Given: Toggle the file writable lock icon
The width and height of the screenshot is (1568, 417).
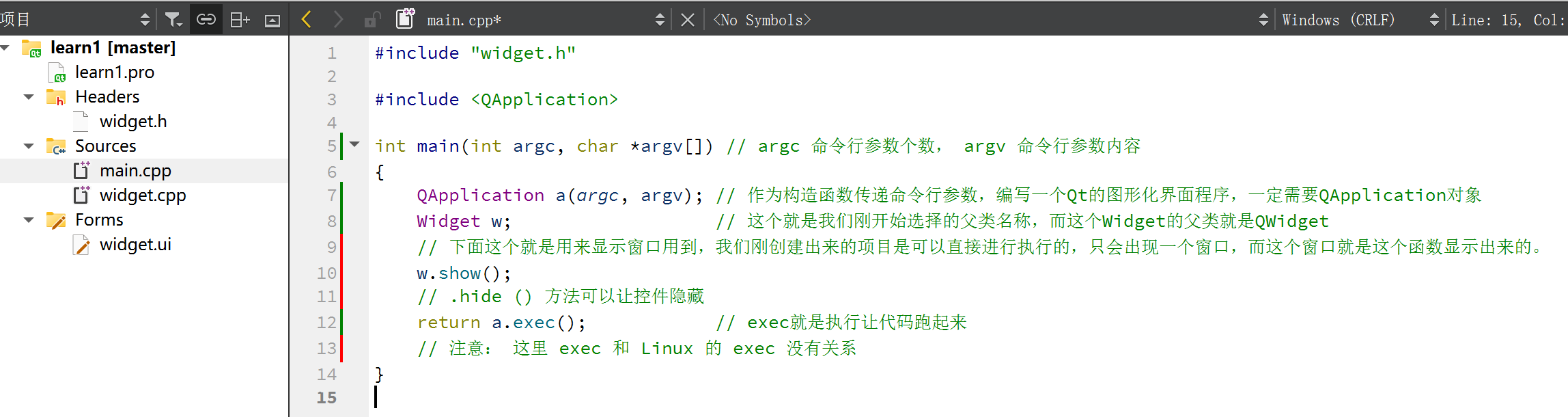Looking at the screenshot, I should 372,20.
